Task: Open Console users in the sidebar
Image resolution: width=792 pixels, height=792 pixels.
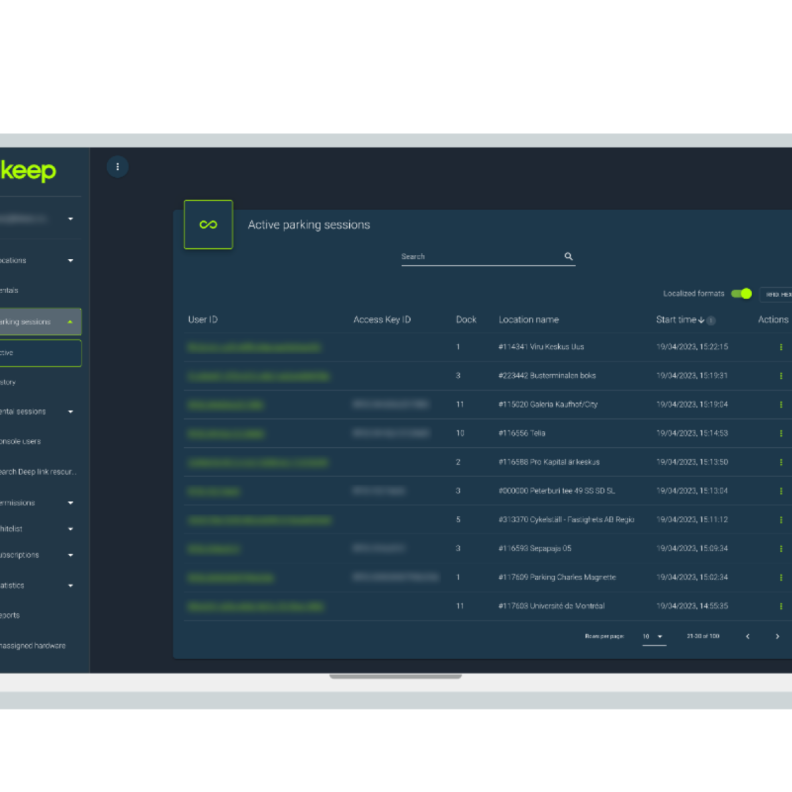Action: pyautogui.click(x=22, y=441)
